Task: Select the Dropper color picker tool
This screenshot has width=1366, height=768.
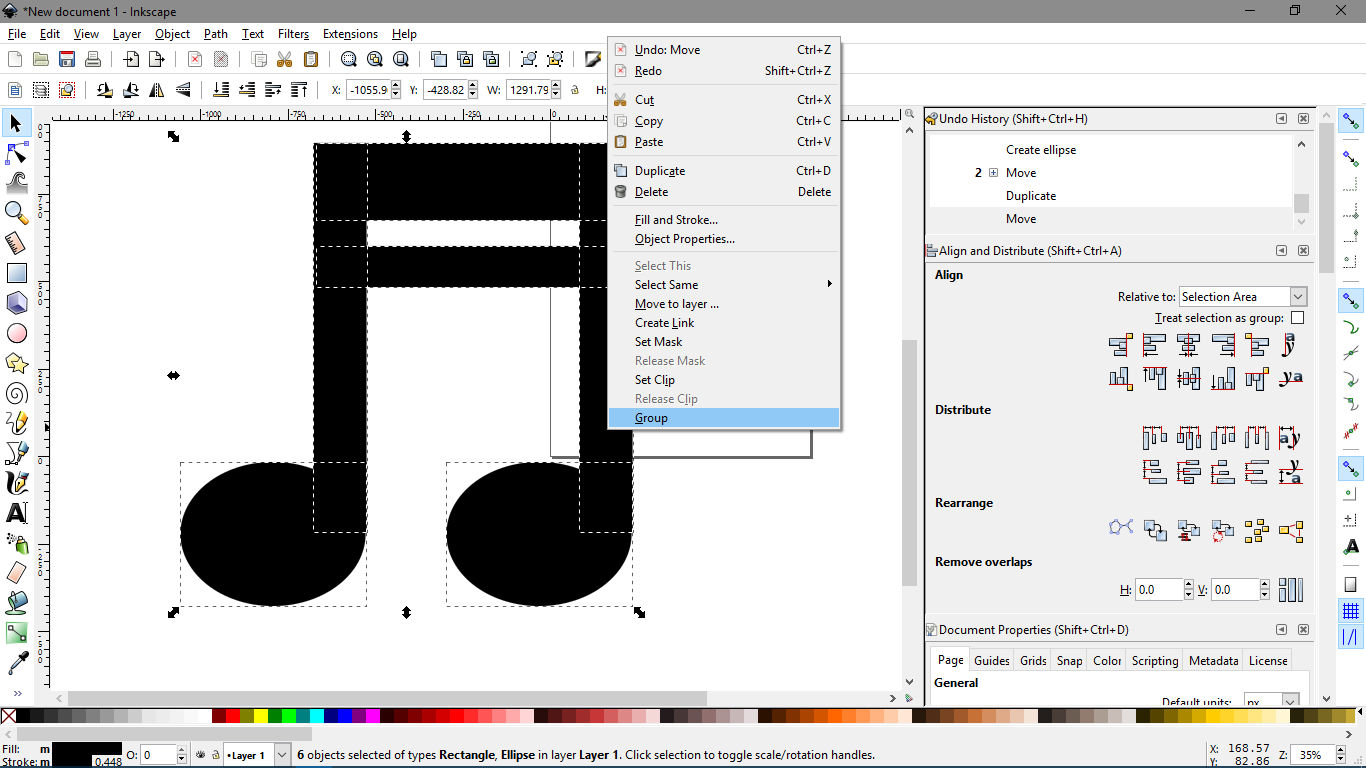Action: [16, 663]
